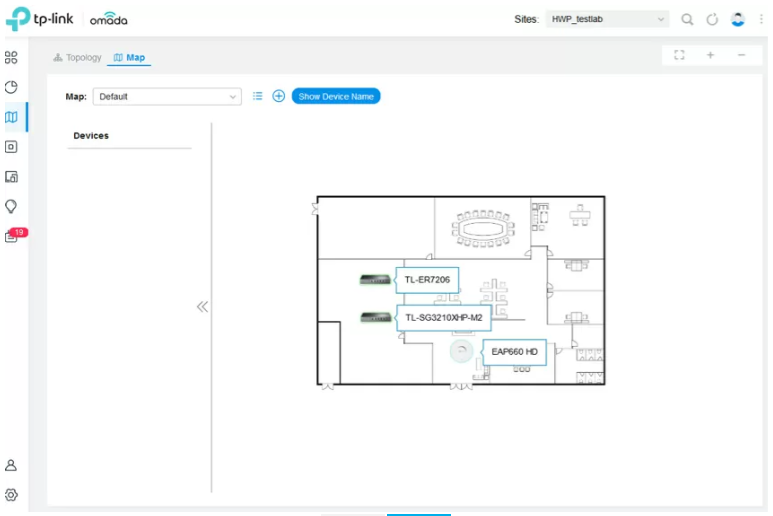Image resolution: width=773 pixels, height=516 pixels.
Task: Open the Map Default dropdown
Action: pos(167,97)
